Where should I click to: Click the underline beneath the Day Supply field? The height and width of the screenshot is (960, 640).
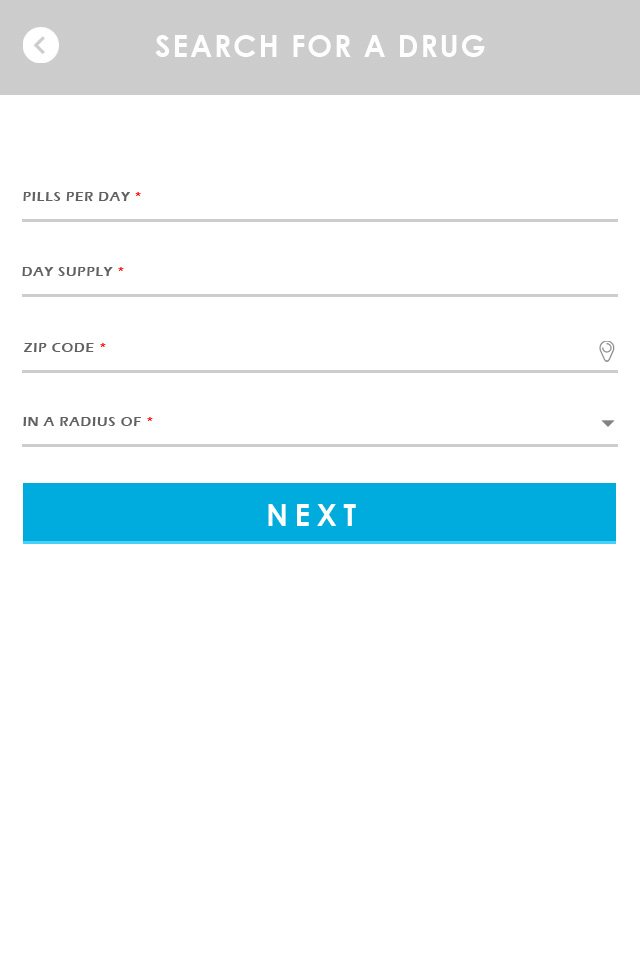(320, 295)
